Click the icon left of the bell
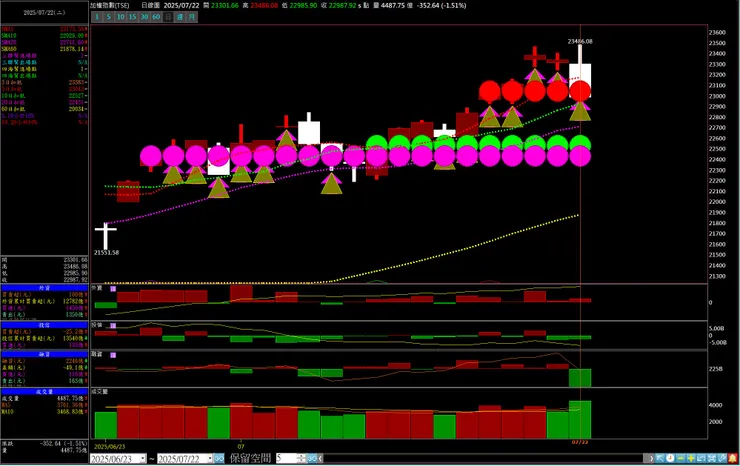The height and width of the screenshot is (466, 740). tap(722, 458)
